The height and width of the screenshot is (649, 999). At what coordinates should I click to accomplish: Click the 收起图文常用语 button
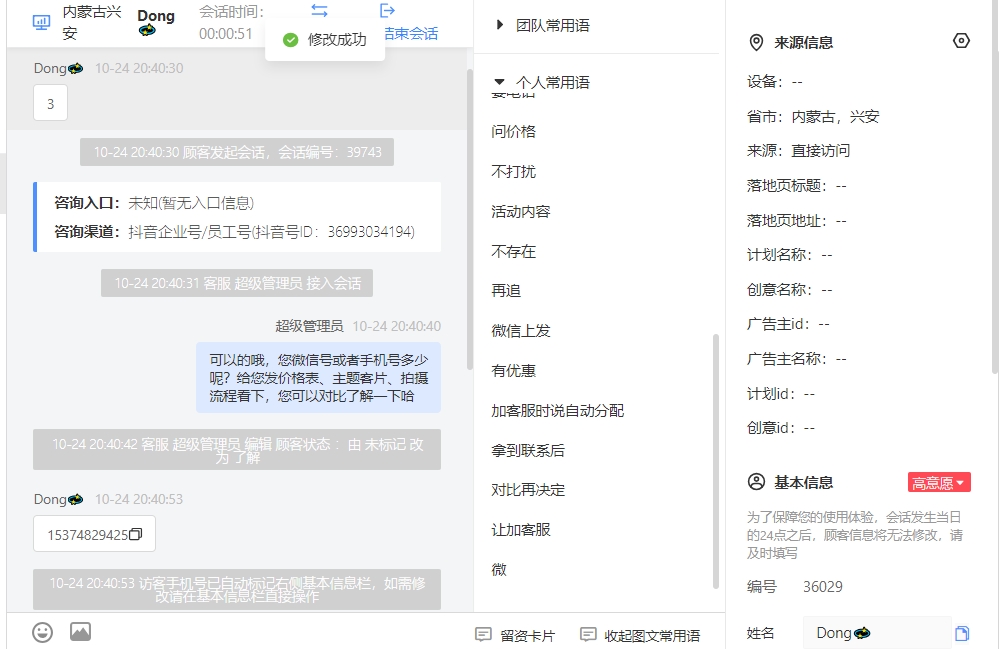click(640, 635)
